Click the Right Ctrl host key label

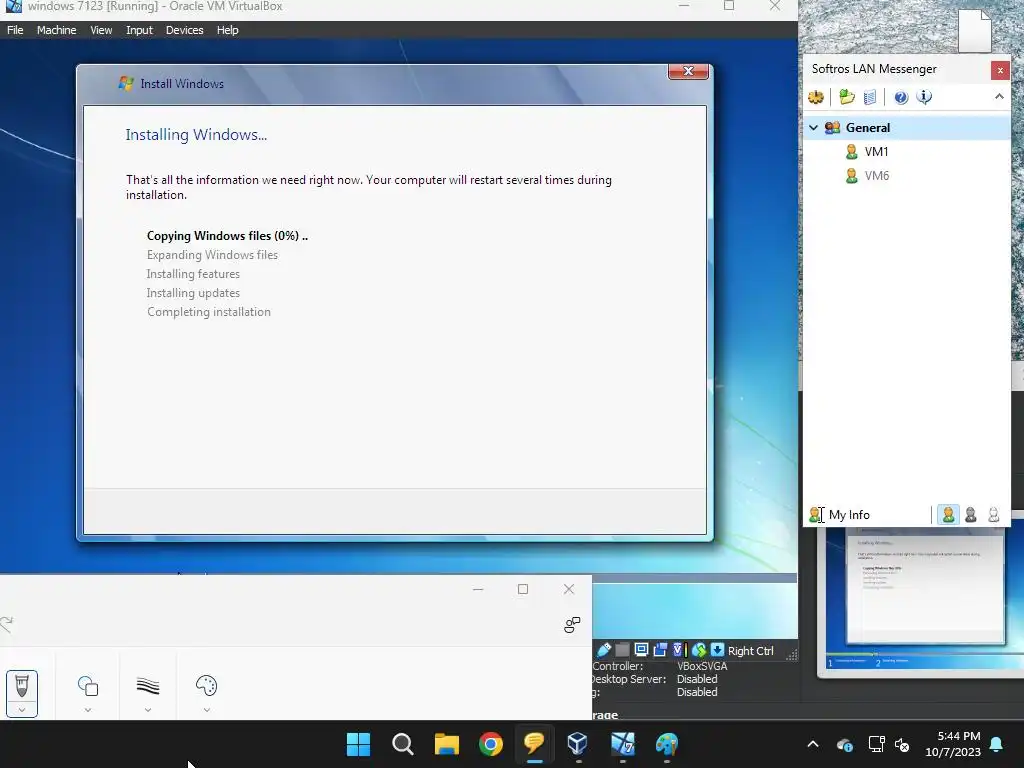750,650
